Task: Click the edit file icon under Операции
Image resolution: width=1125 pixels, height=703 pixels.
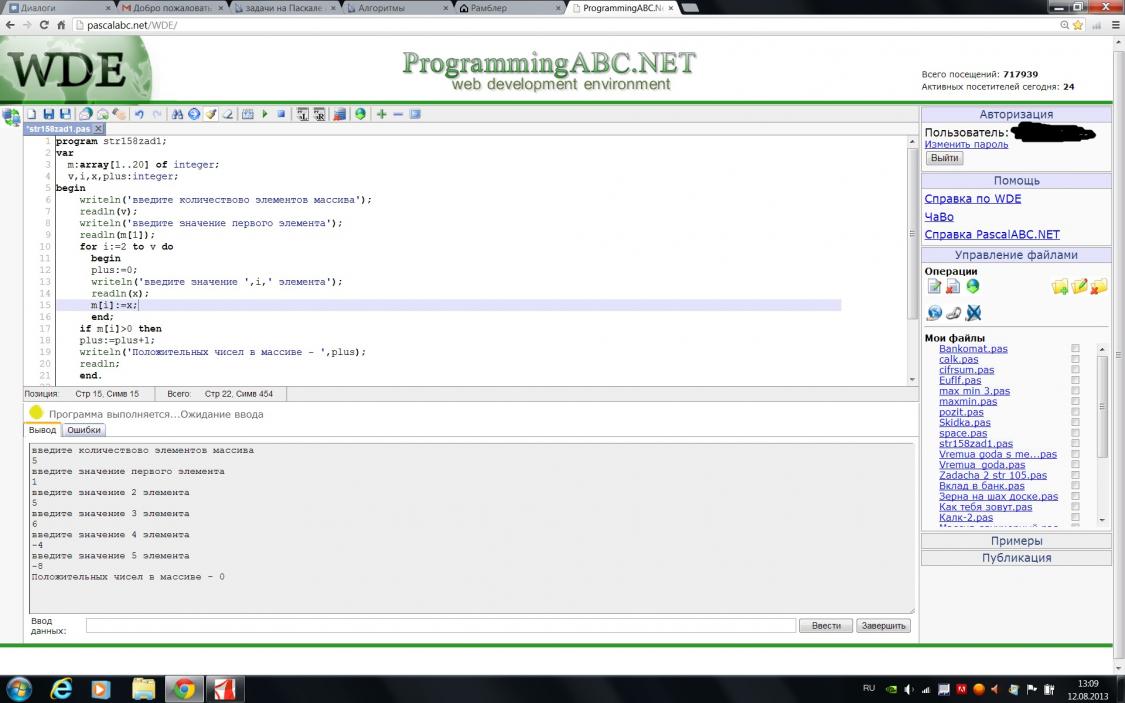Action: coord(933,287)
